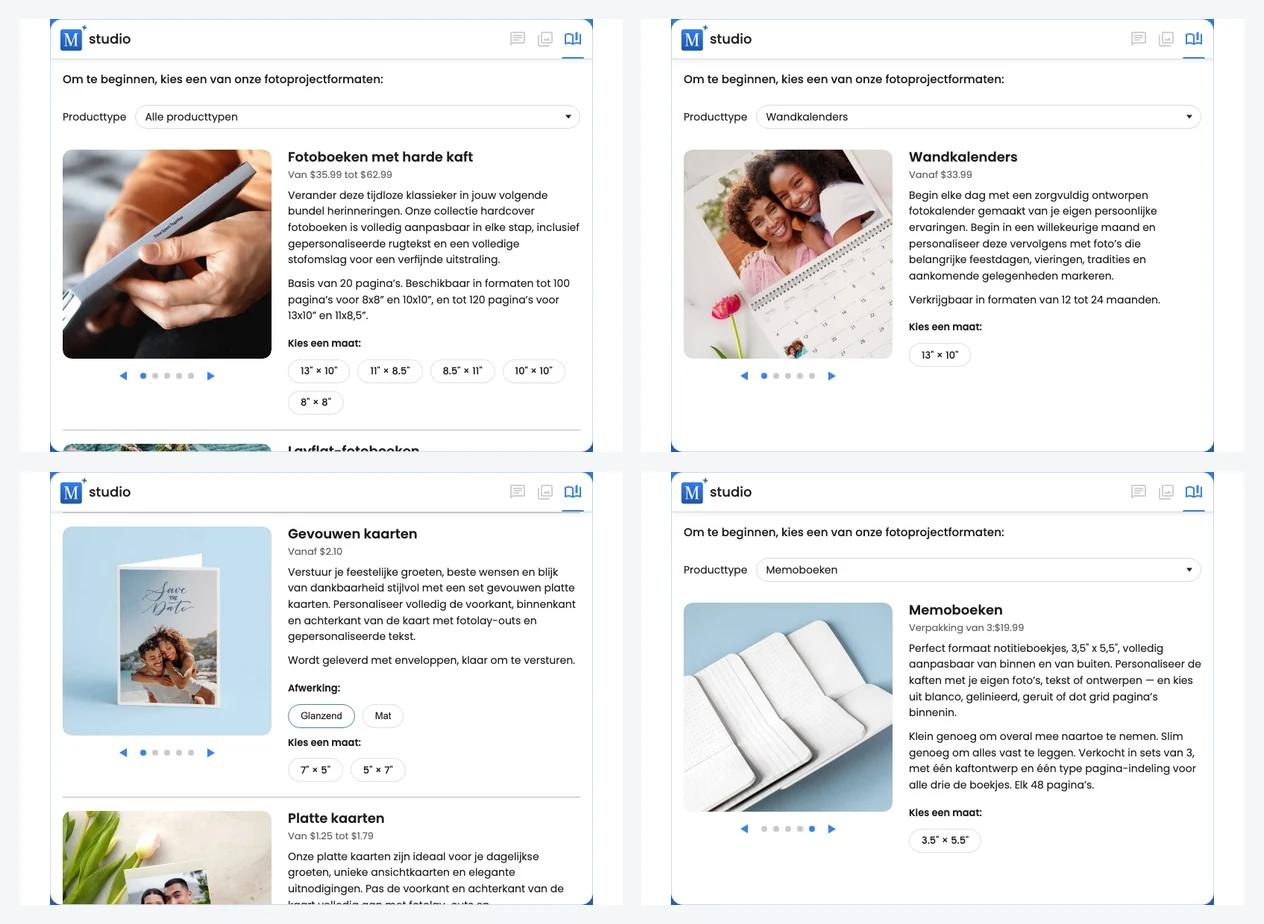Click the M studio logo in Memoboeken panel
Screen dimensions: 1264x924
coord(718,492)
